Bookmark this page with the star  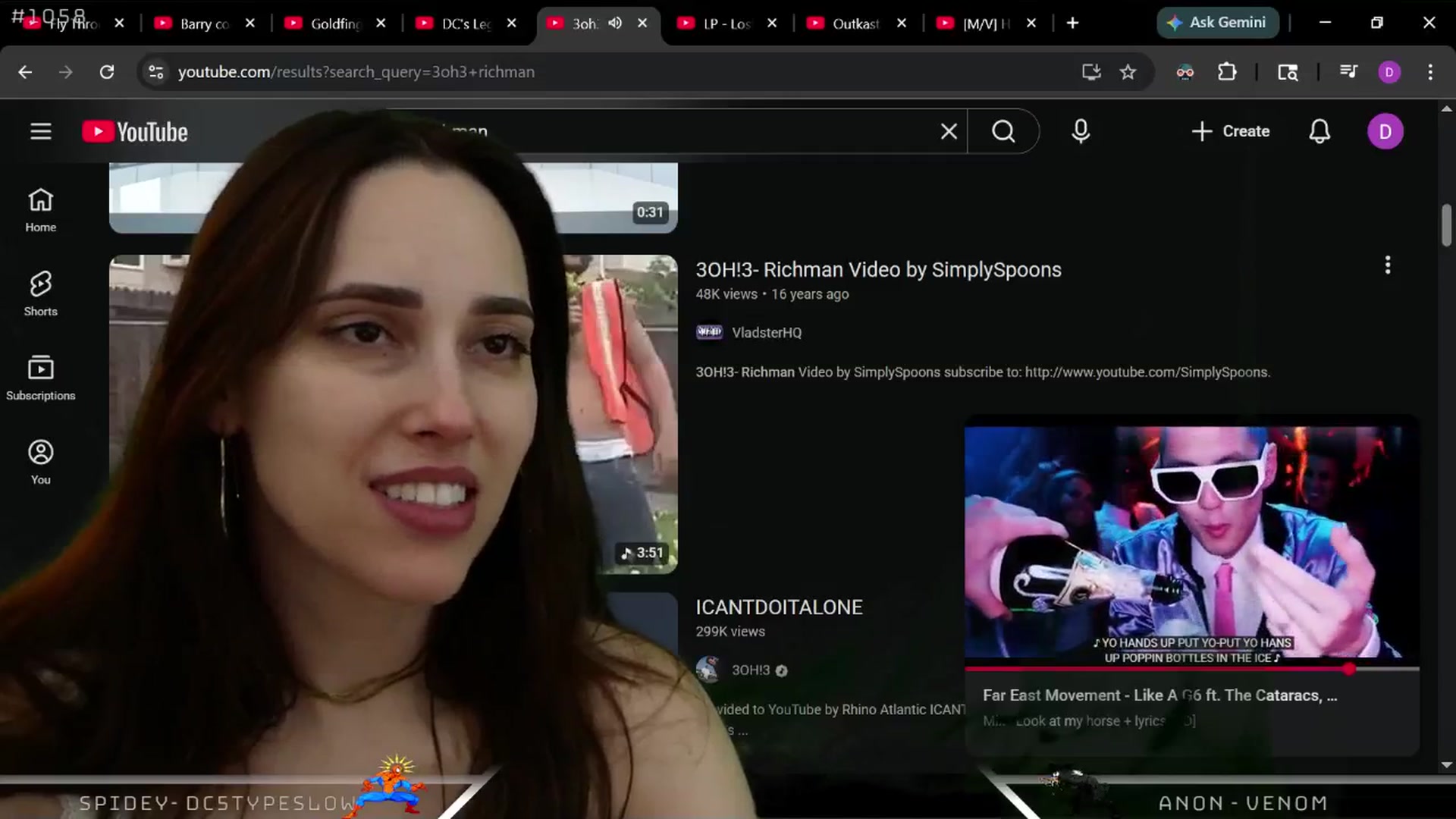point(1128,72)
